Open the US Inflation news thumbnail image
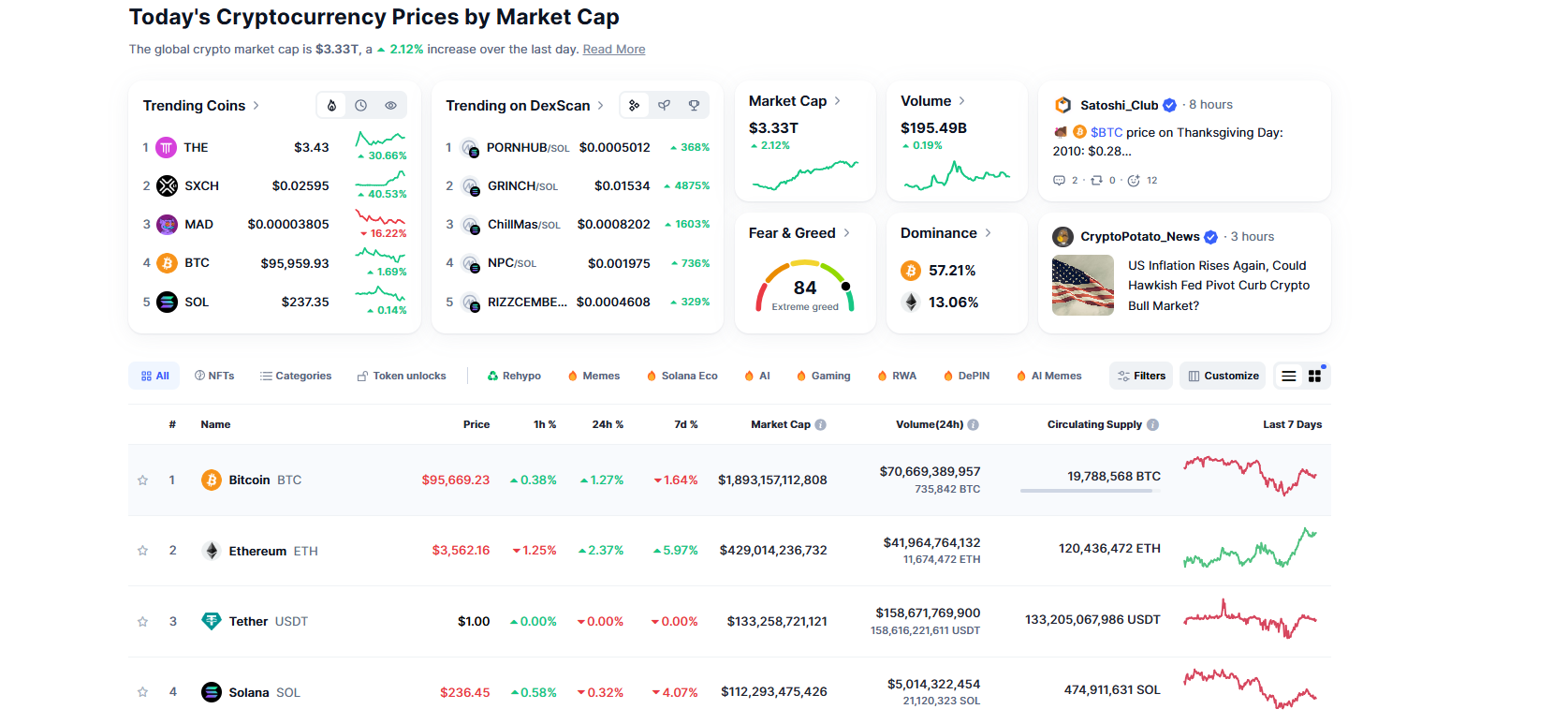 click(x=1083, y=286)
